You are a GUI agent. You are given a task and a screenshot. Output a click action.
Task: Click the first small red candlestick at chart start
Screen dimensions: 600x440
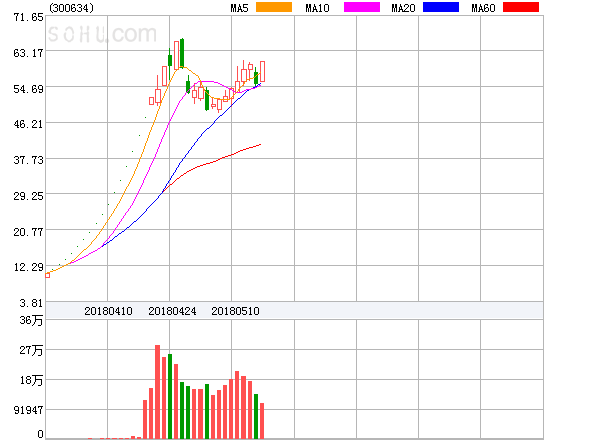point(47,275)
